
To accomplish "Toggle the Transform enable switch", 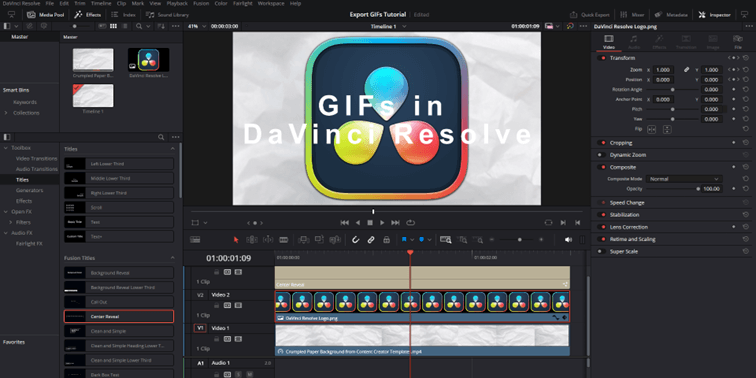I will 602,58.
